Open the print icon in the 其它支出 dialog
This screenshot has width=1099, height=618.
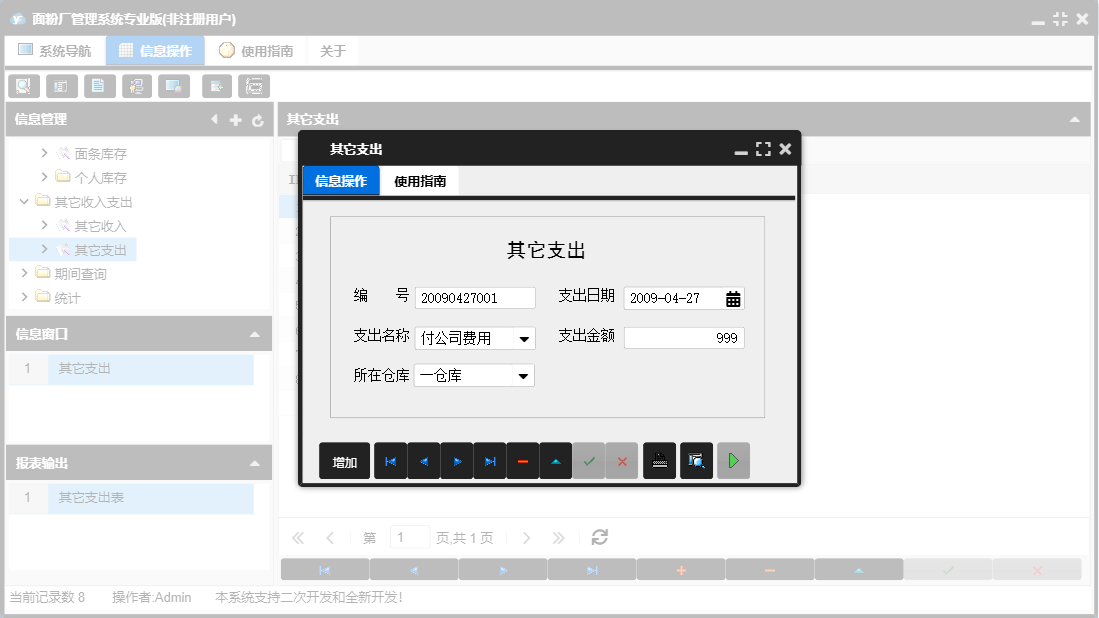(x=659, y=460)
